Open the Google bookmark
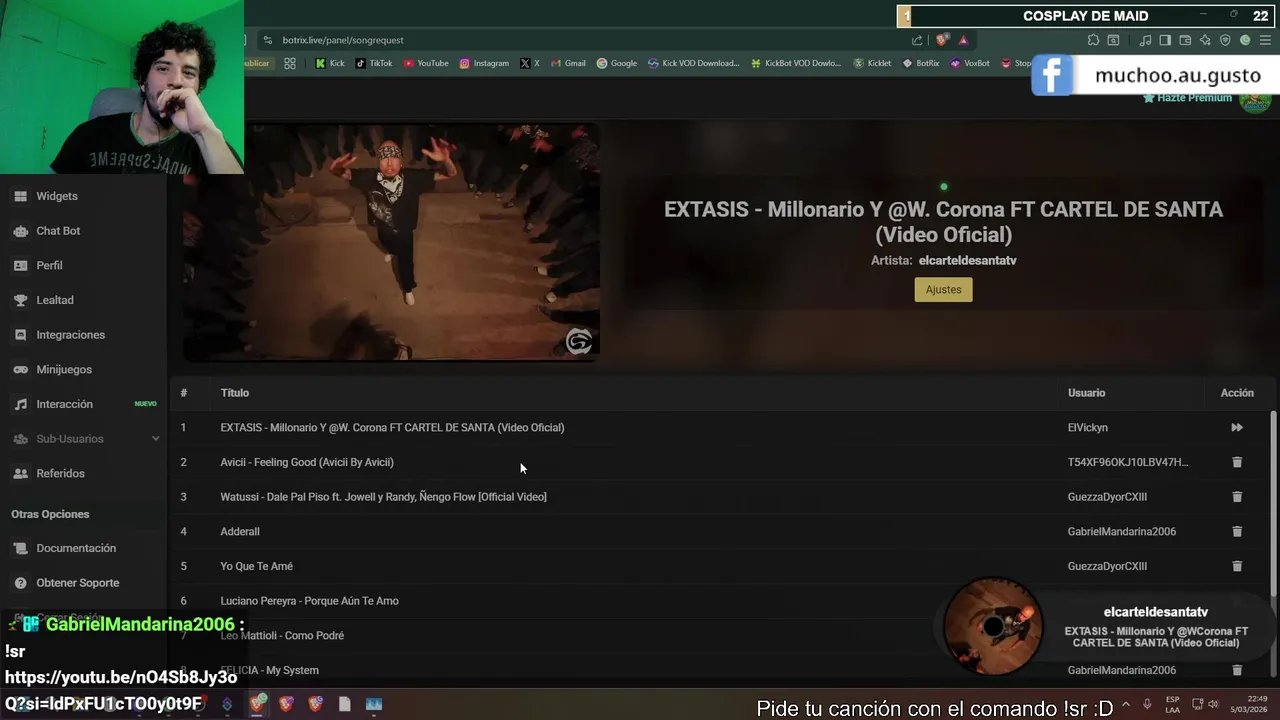This screenshot has width=1280, height=720. point(617,63)
